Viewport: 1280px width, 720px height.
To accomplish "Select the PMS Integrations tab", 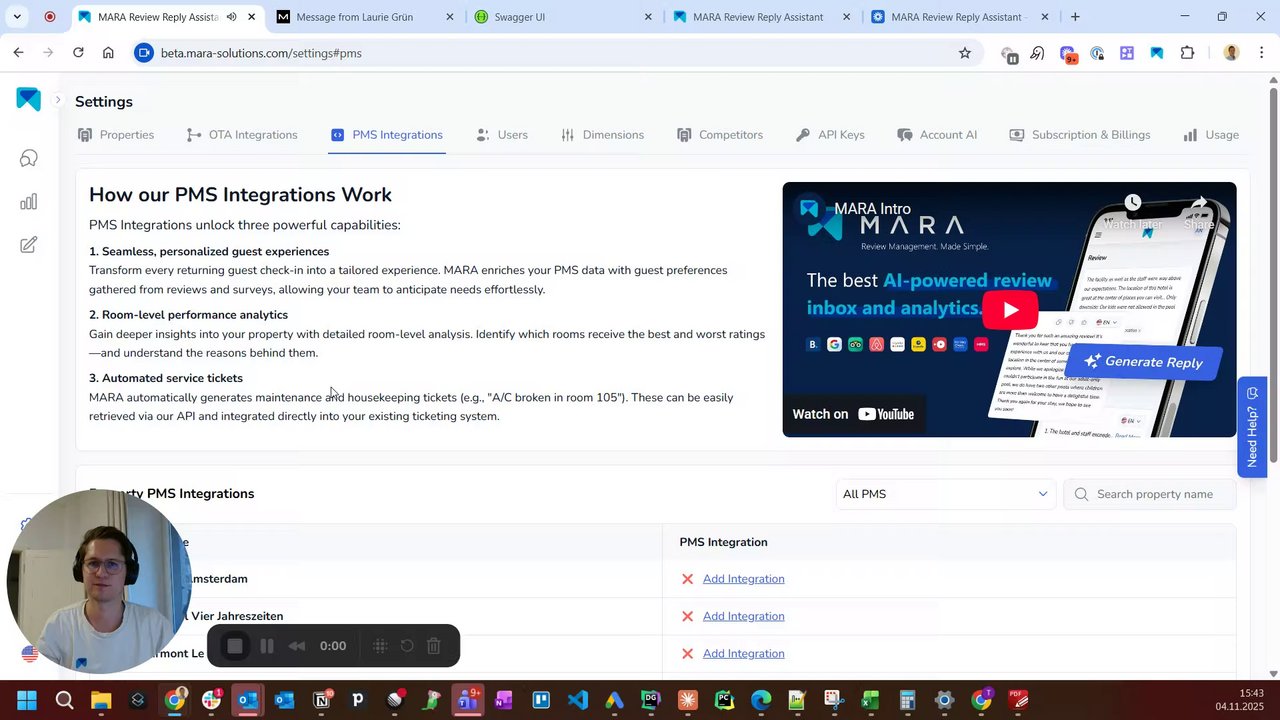I will coord(386,135).
